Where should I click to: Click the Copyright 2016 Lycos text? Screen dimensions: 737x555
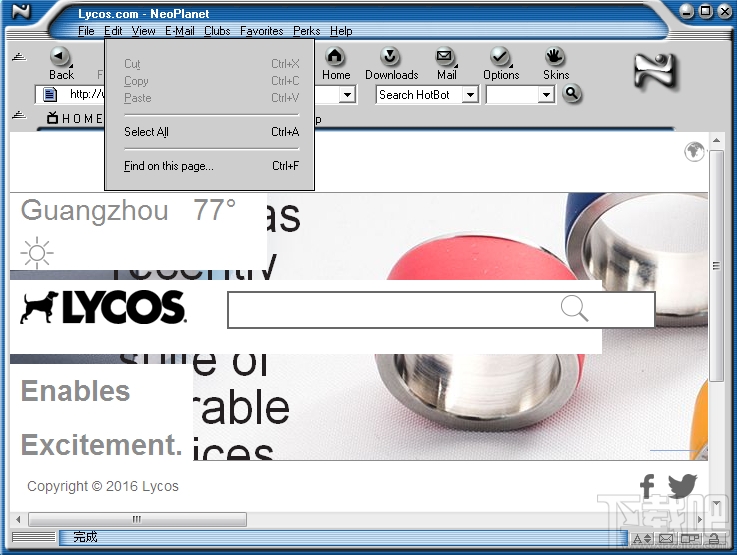click(103, 486)
